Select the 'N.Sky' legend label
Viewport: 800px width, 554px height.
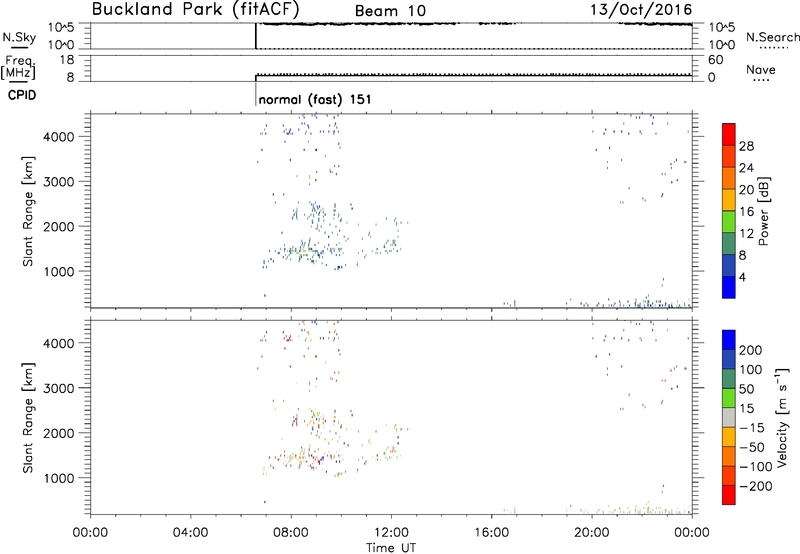coord(19,37)
